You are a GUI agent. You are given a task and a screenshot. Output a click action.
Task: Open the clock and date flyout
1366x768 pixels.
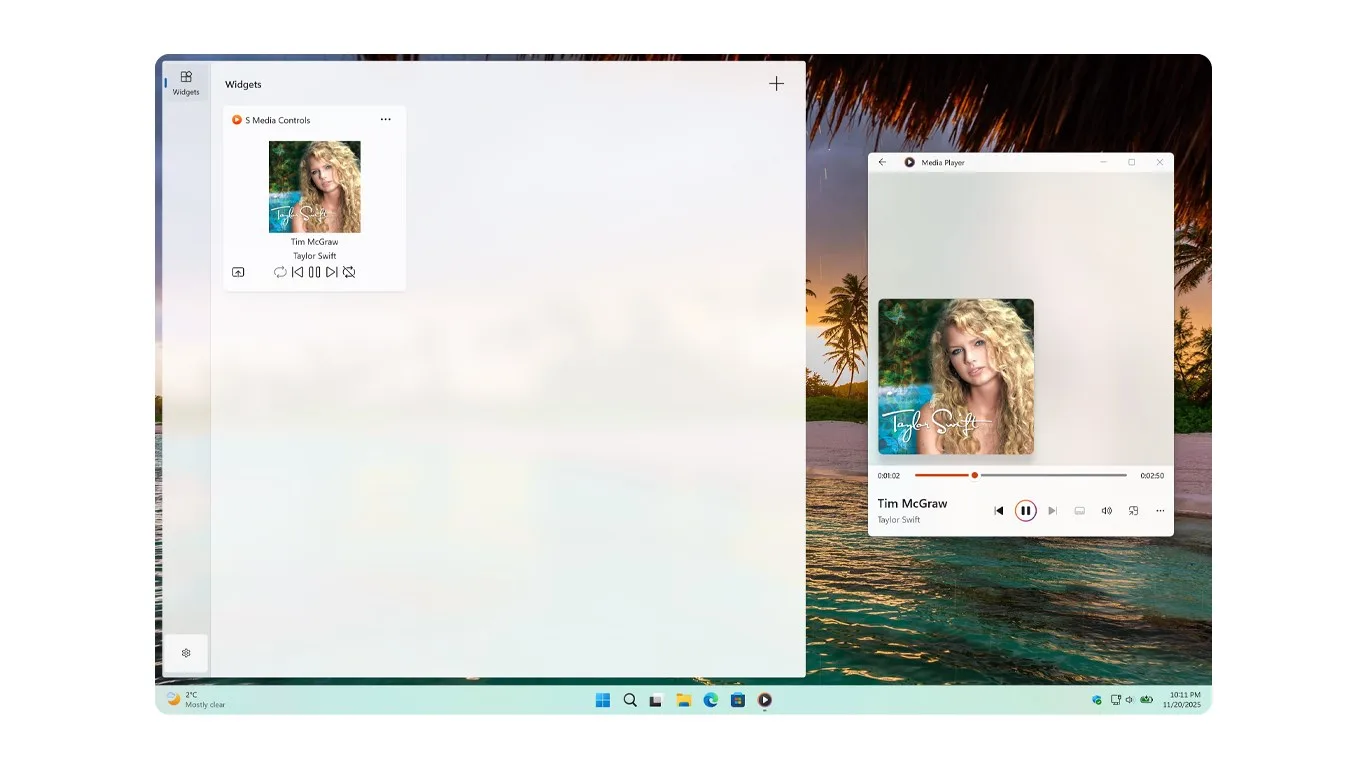1181,700
